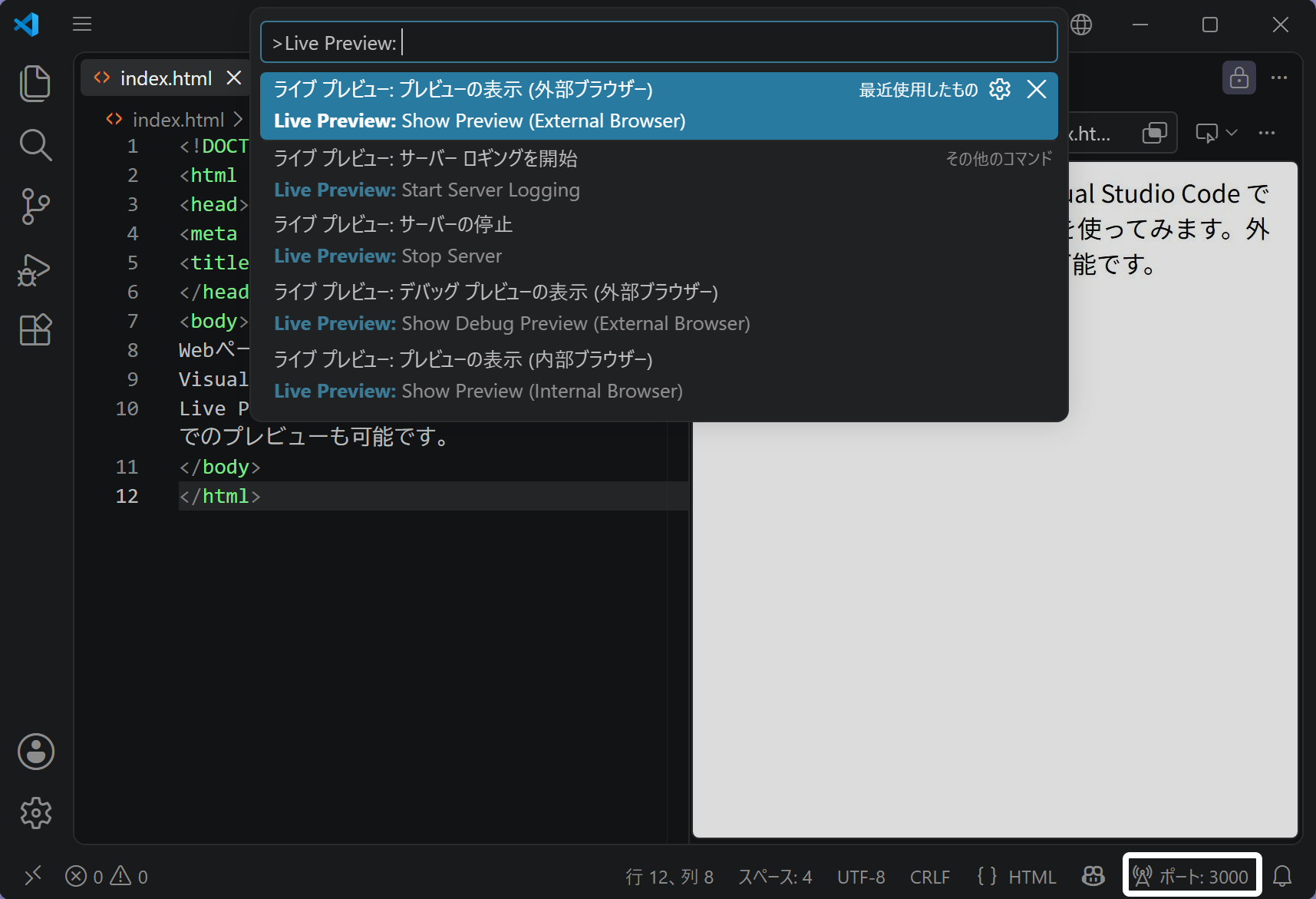
Task: Open remote window indicator in status bar
Action: (33, 876)
